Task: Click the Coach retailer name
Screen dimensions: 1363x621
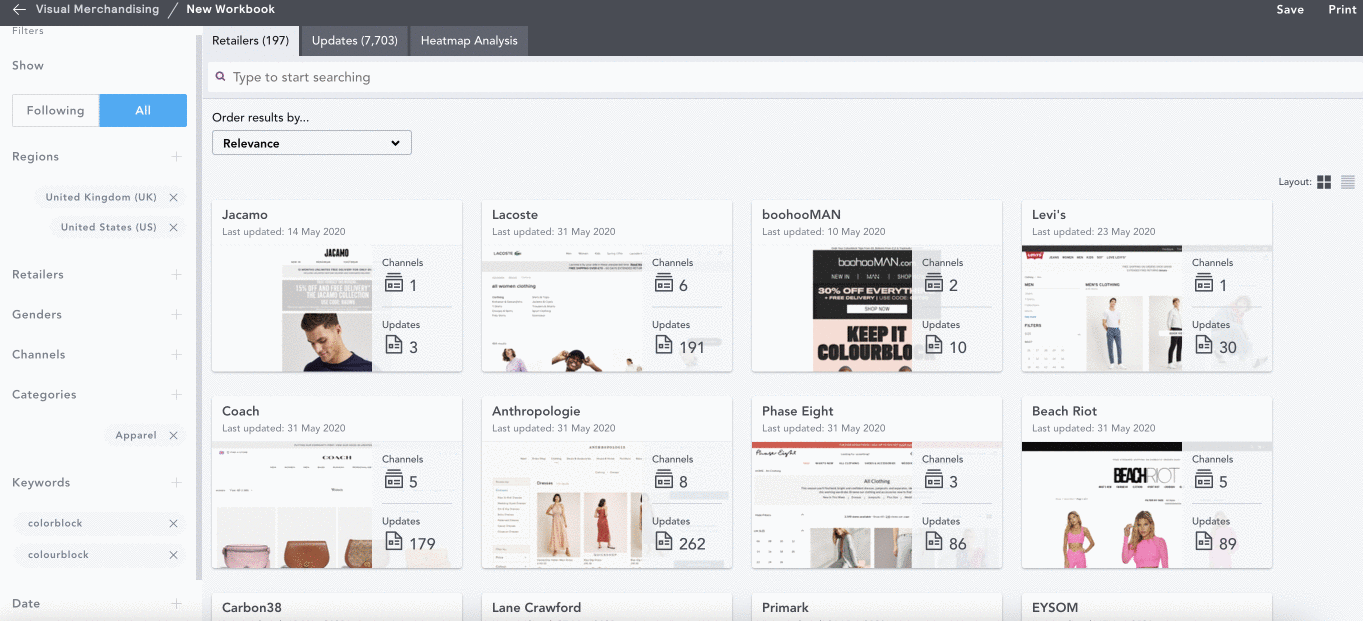Action: pyautogui.click(x=241, y=411)
